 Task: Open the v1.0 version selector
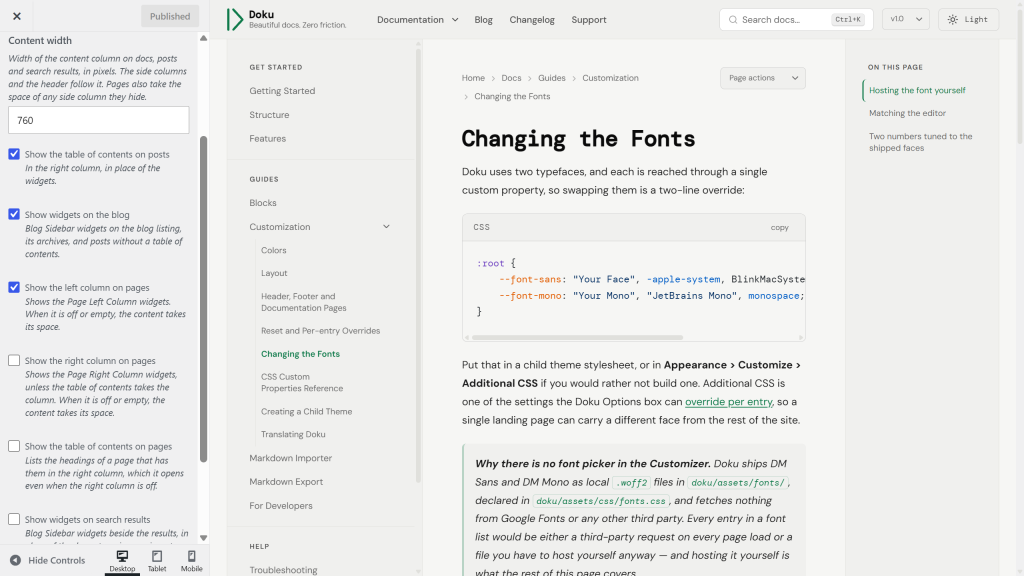coord(906,20)
